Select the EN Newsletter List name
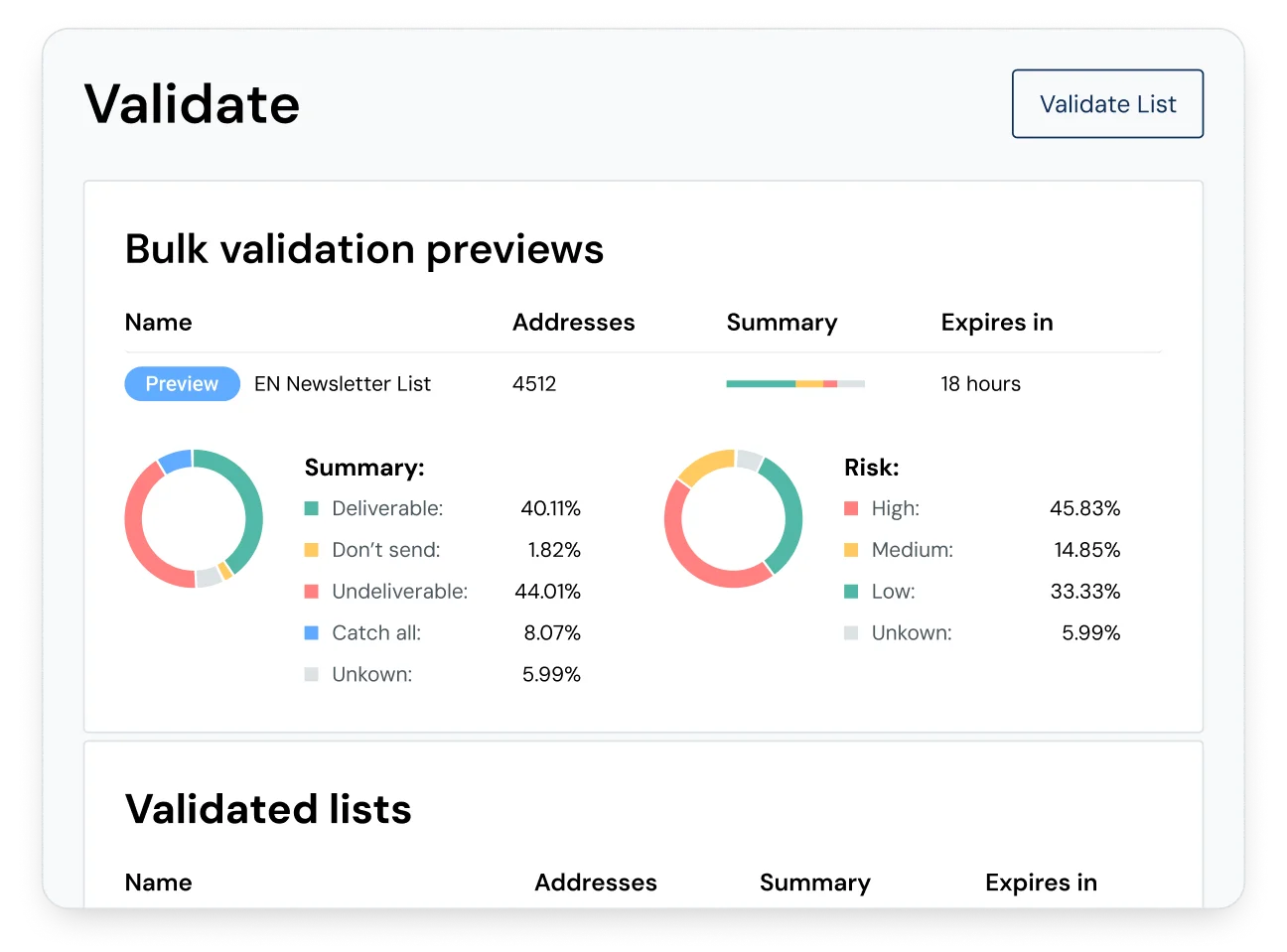This screenshot has width=1287, height=952. (x=343, y=384)
